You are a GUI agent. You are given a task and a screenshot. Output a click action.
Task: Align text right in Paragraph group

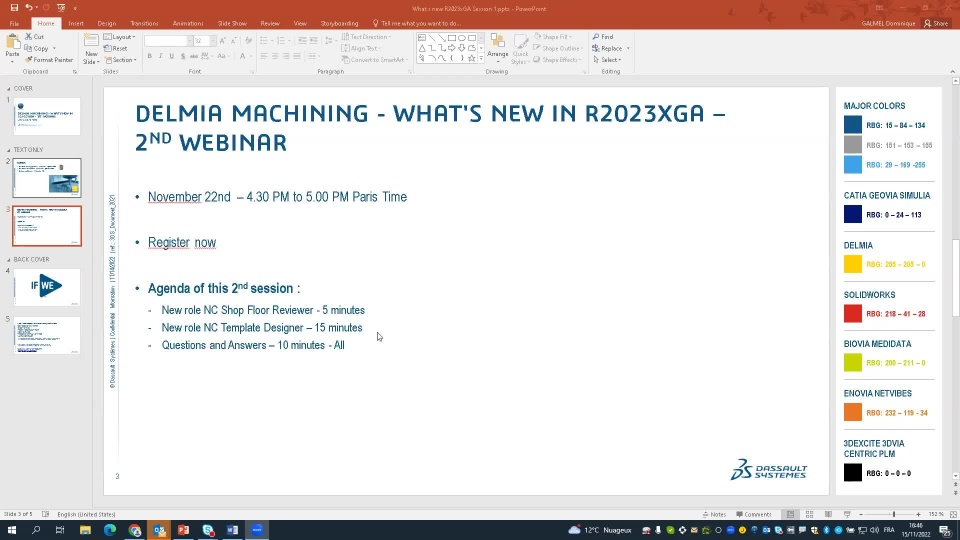pos(286,56)
